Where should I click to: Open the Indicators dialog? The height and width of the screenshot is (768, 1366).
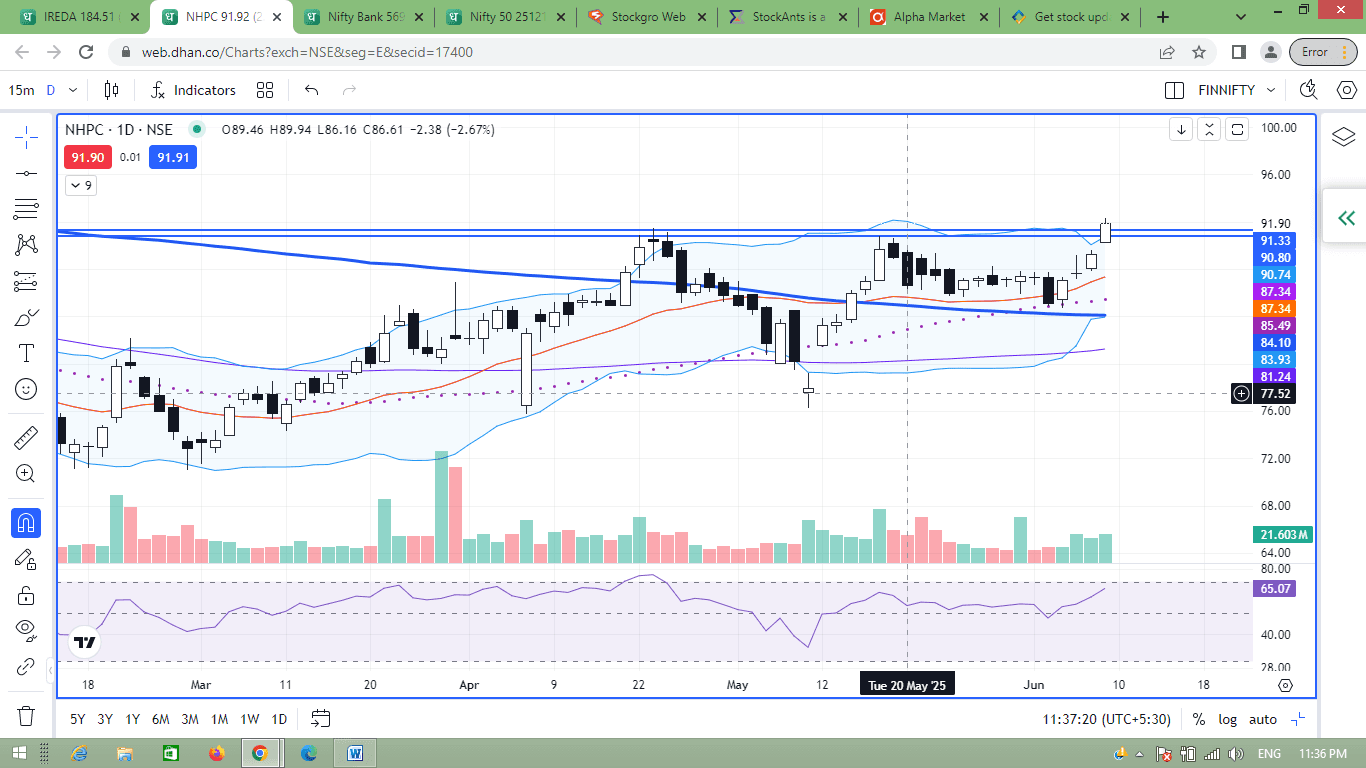[193, 90]
